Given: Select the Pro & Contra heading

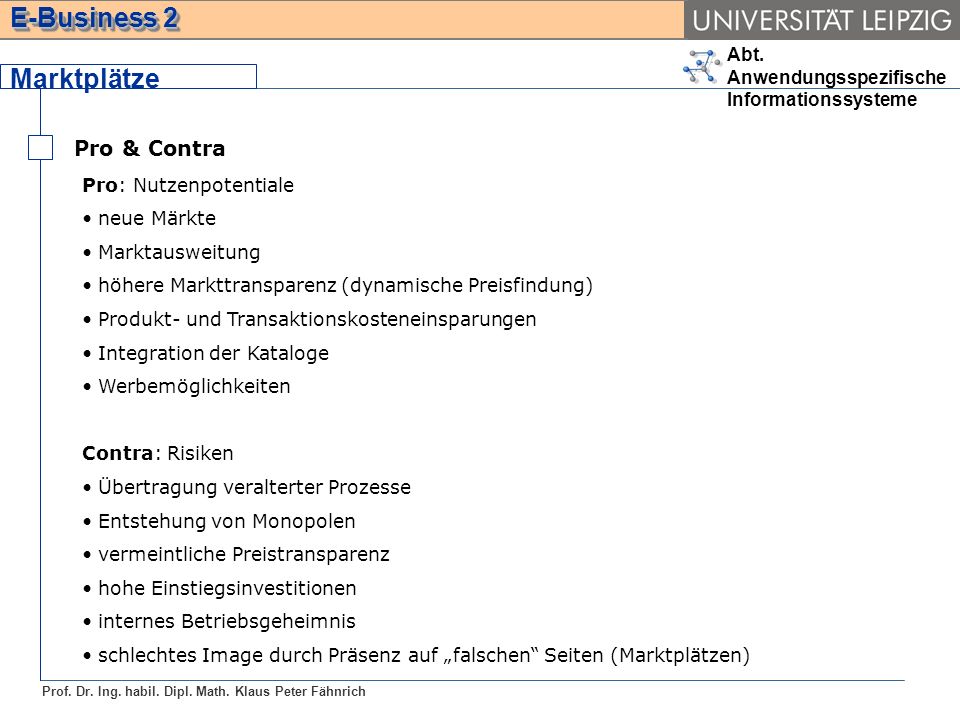Looking at the screenshot, I should [x=150, y=148].
